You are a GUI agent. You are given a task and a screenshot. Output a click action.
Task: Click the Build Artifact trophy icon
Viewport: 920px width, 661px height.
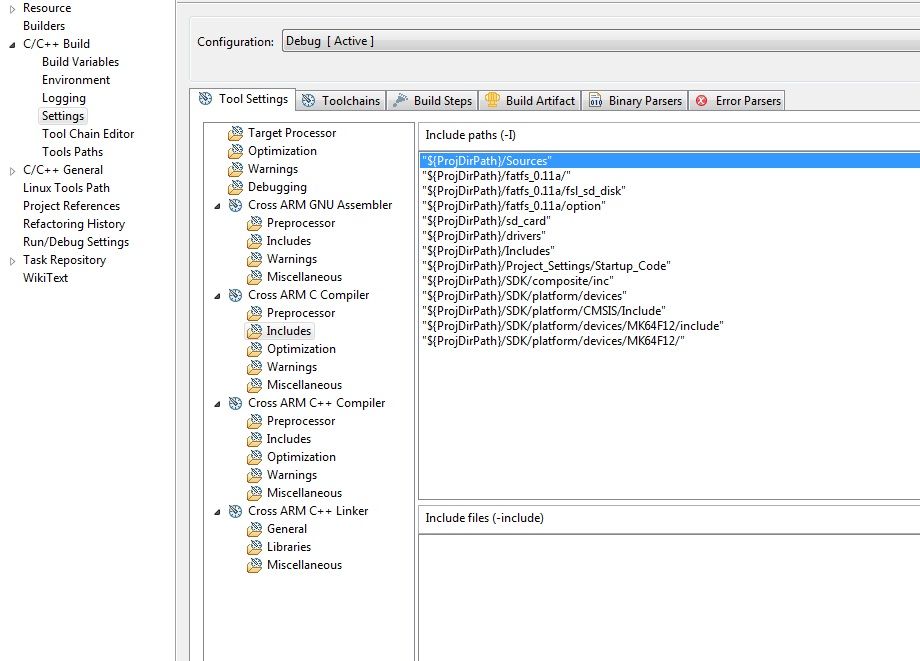(492, 100)
